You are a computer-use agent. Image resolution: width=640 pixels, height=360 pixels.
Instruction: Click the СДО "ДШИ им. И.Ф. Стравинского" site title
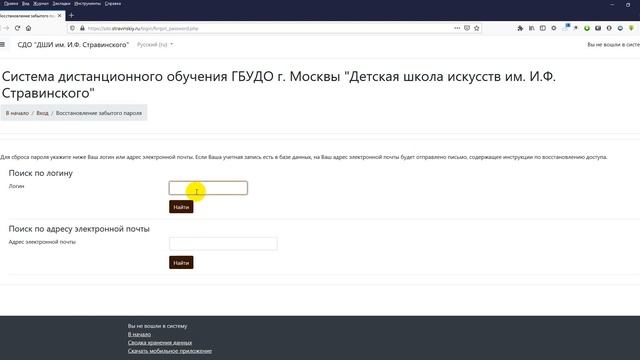pyautogui.click(x=73, y=44)
